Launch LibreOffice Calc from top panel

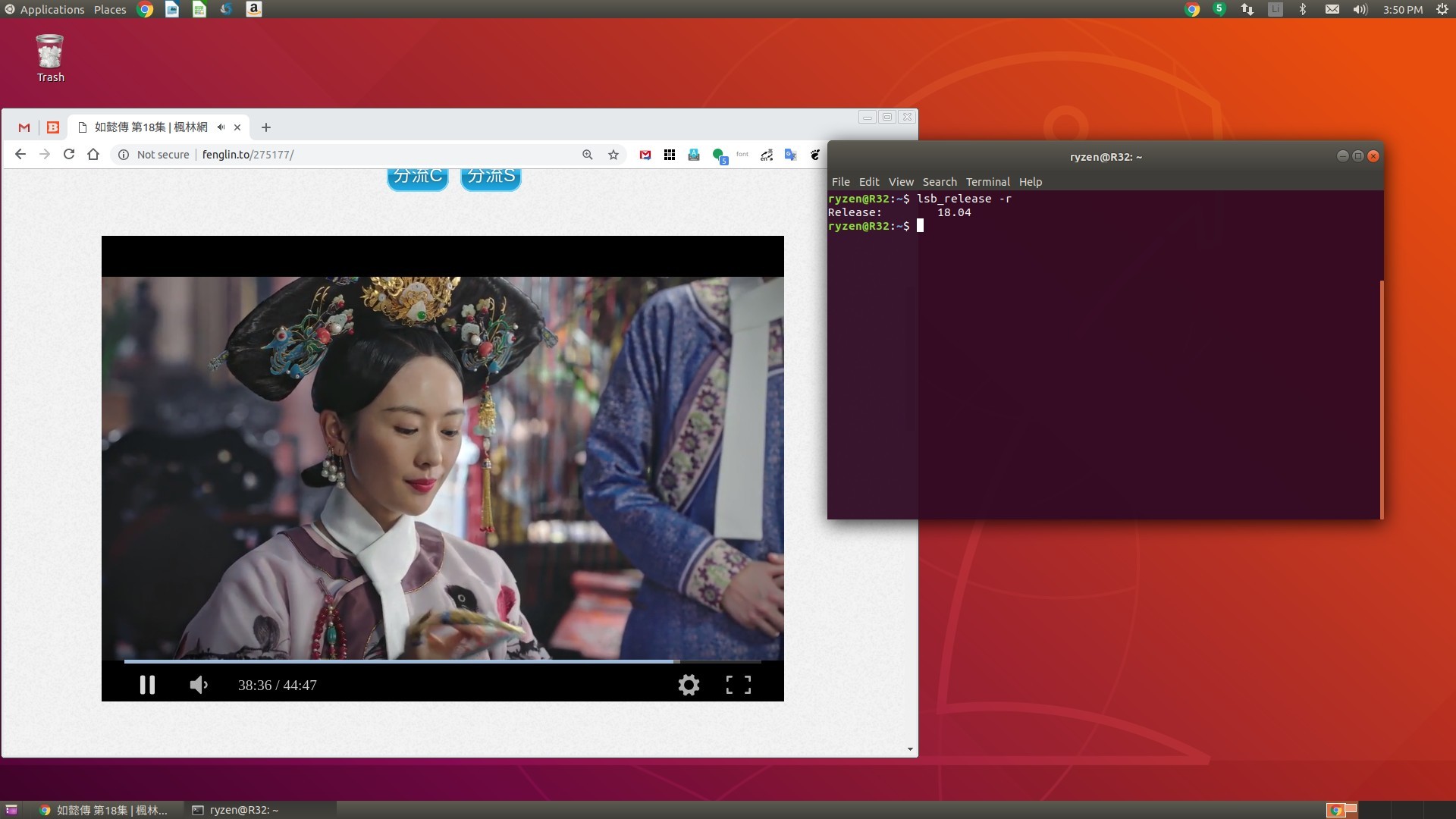coord(199,9)
